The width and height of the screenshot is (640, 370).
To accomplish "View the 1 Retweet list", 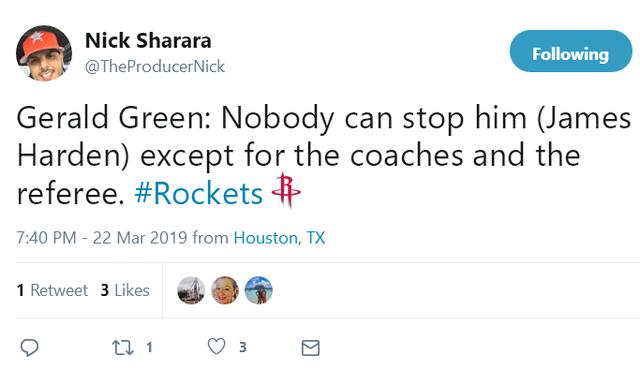I will pyautogui.click(x=52, y=290).
